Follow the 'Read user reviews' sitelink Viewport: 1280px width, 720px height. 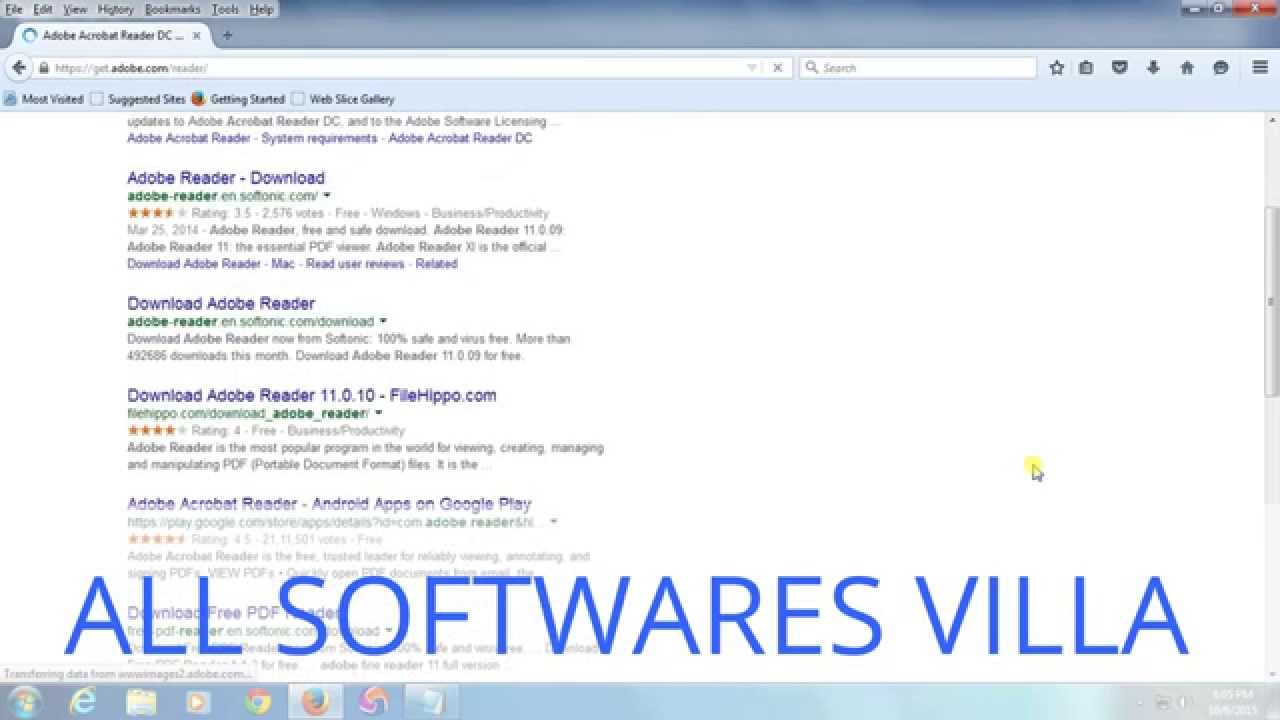[x=355, y=264]
